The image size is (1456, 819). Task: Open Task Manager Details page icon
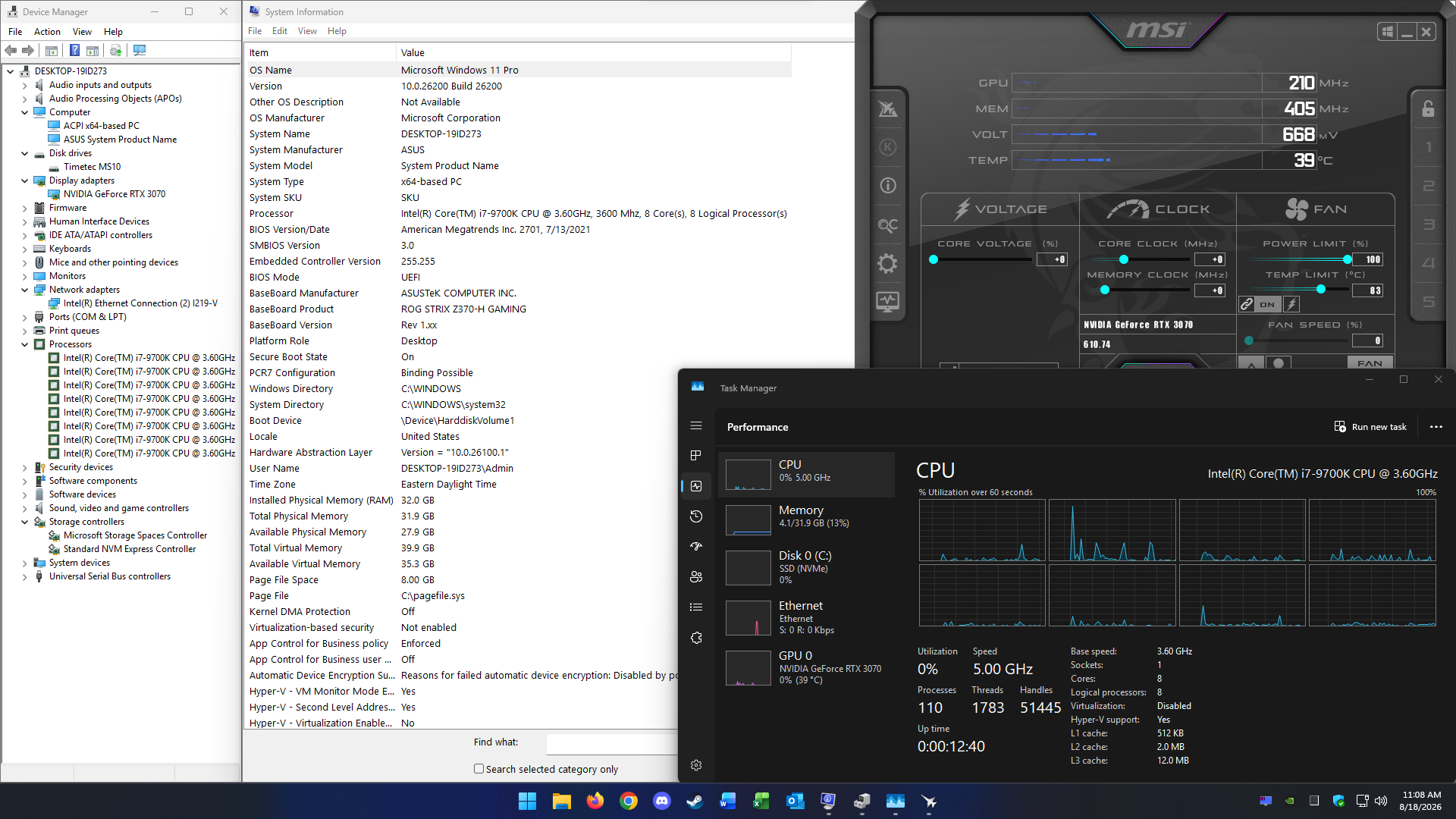[x=696, y=607]
